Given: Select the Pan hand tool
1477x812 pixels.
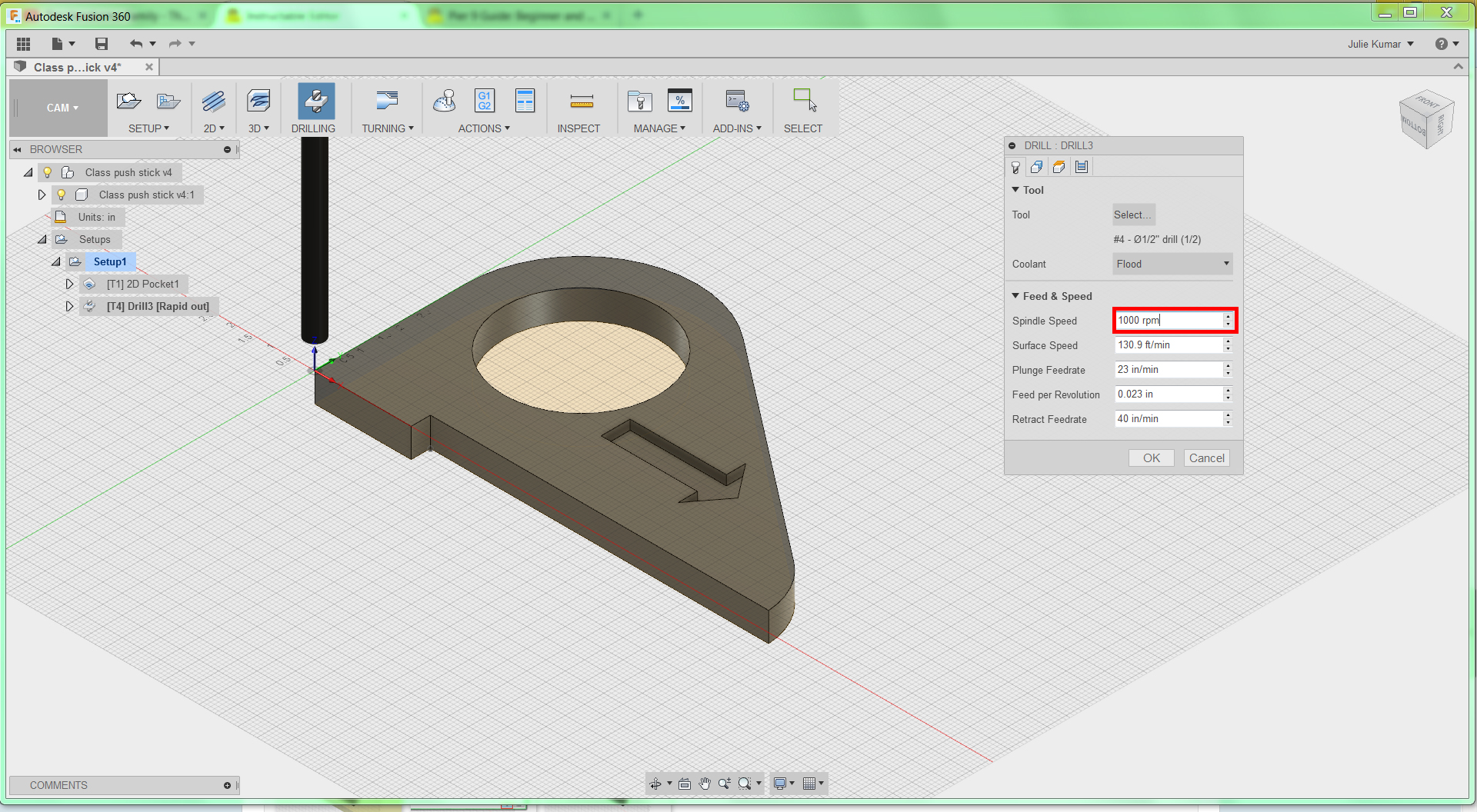Looking at the screenshot, I should [705, 784].
